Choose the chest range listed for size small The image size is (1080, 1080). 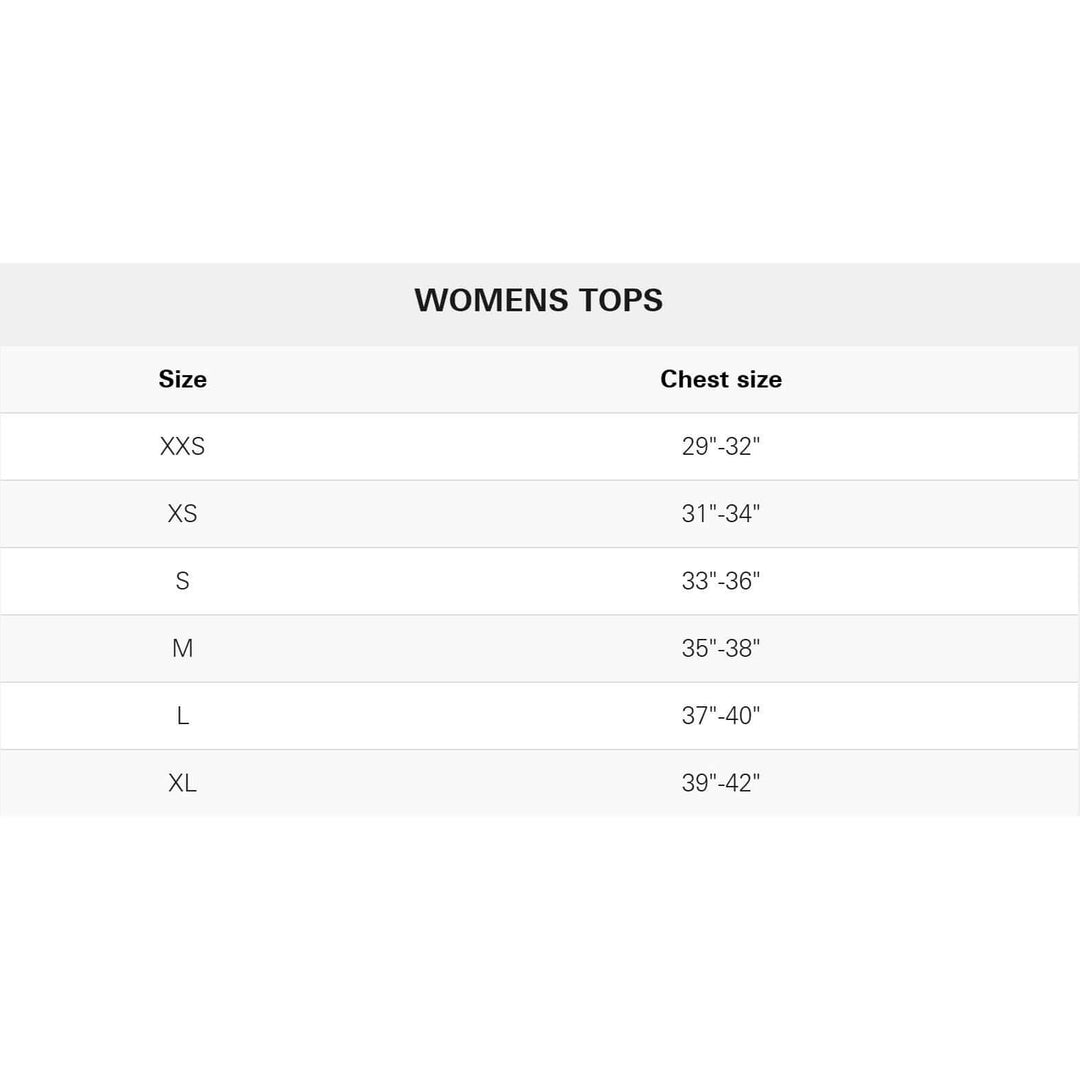[x=721, y=581]
